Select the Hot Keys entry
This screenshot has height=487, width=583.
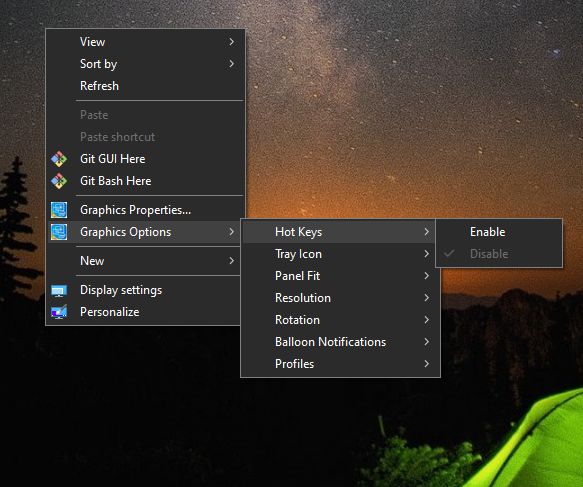tap(340, 232)
